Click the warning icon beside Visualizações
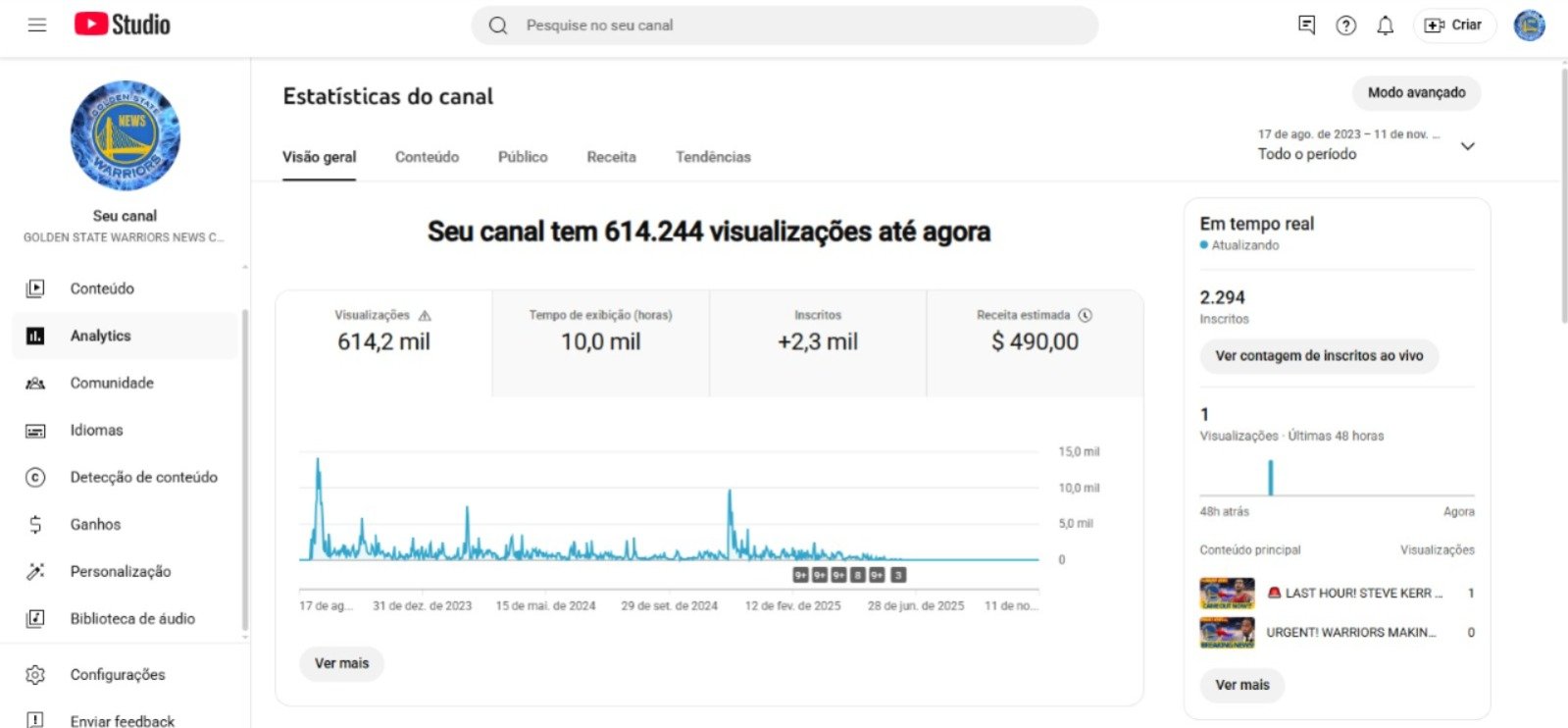 click(425, 316)
